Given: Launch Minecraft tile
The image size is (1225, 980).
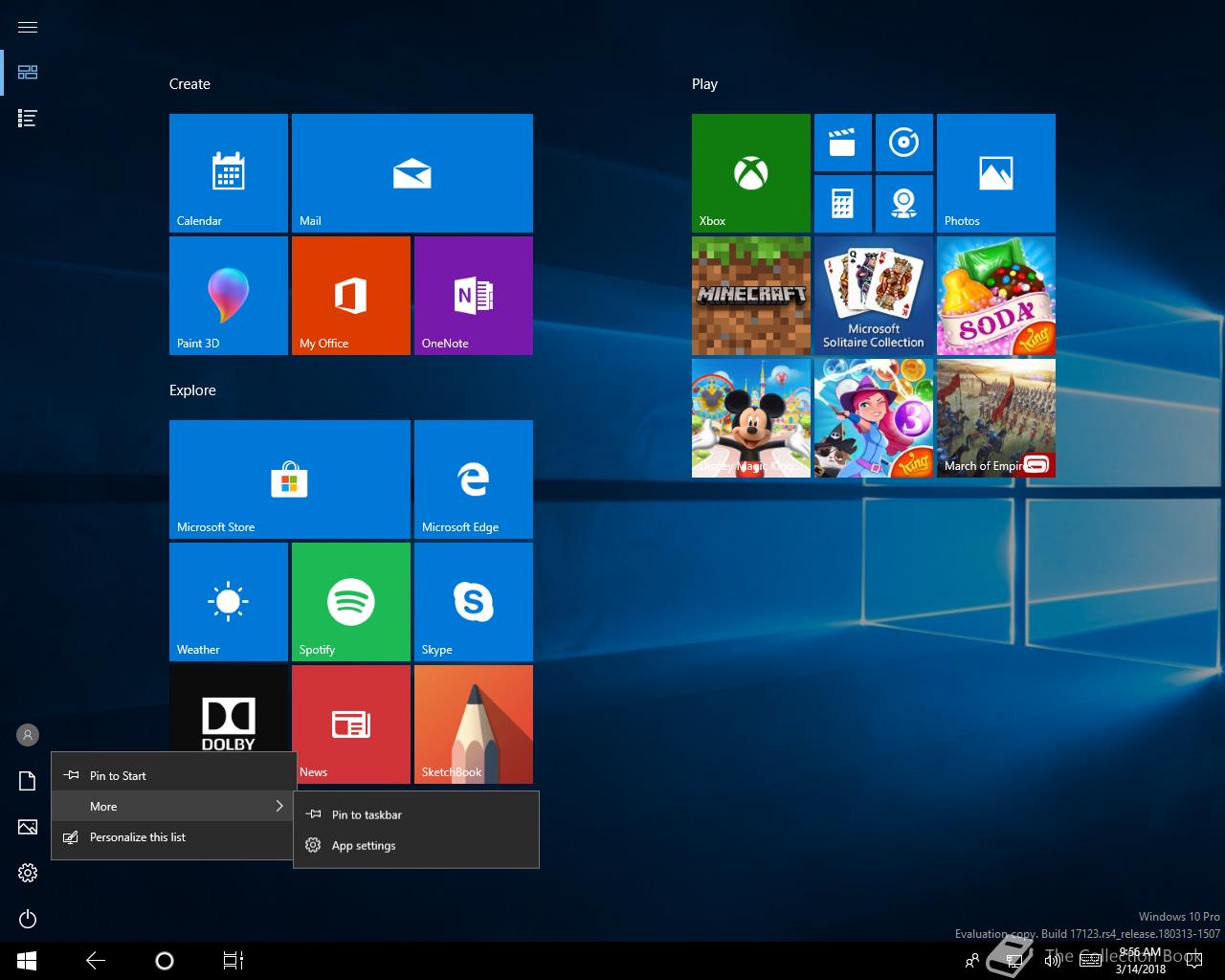Looking at the screenshot, I should pos(751,296).
